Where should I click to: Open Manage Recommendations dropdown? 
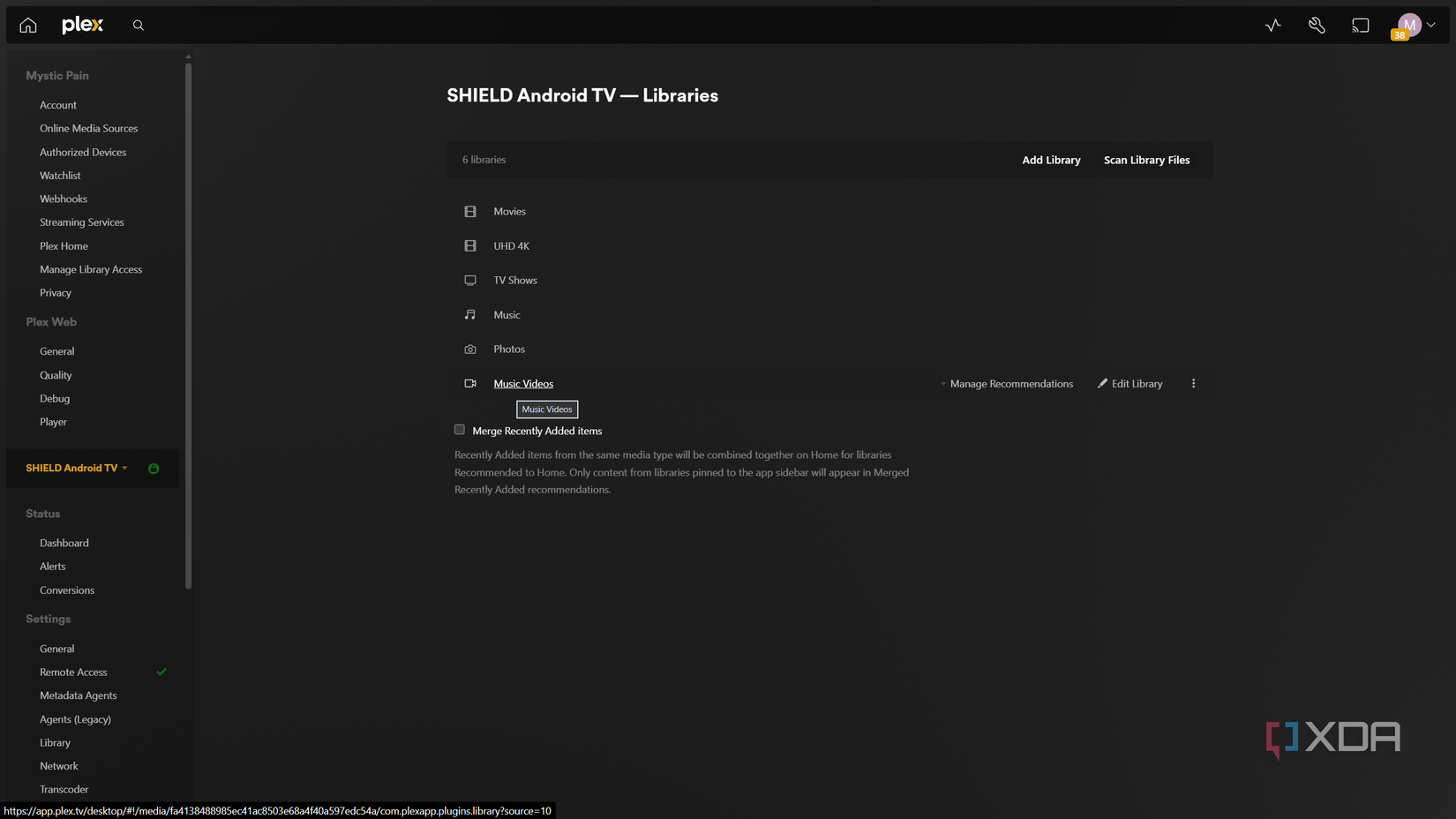click(1007, 384)
